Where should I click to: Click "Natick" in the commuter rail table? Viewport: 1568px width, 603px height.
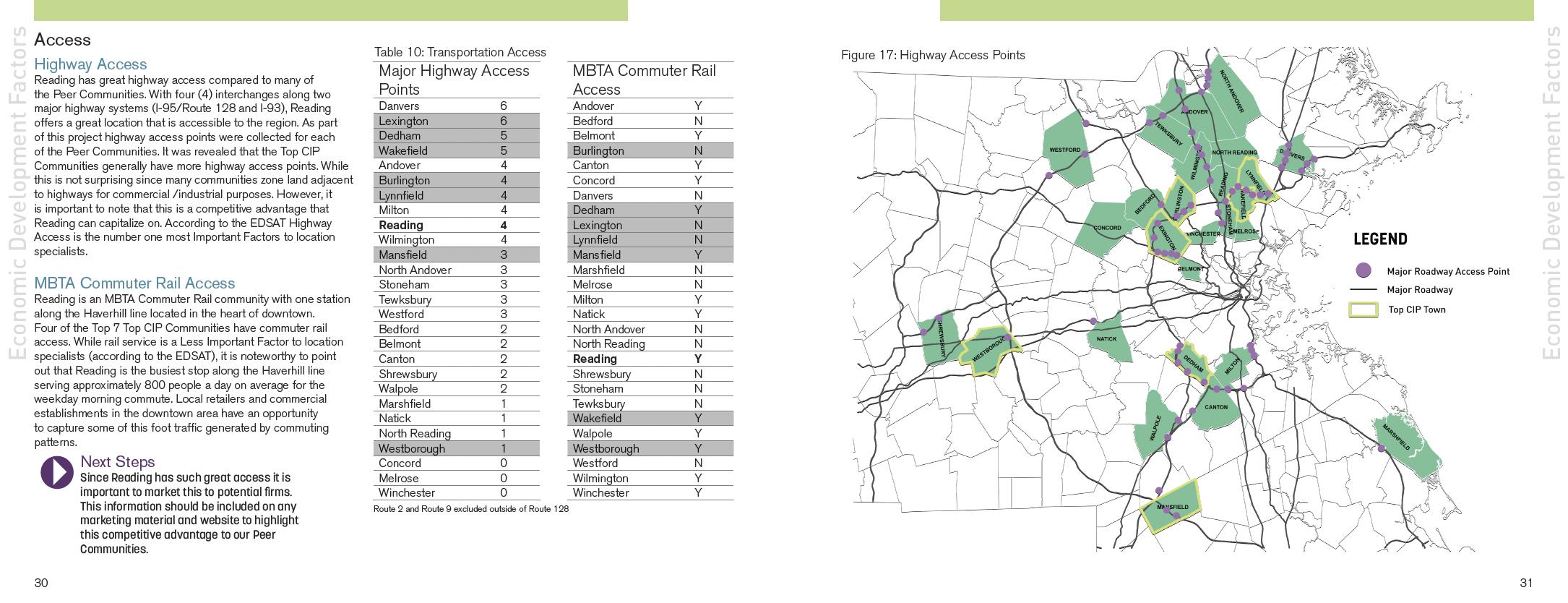[x=589, y=315]
